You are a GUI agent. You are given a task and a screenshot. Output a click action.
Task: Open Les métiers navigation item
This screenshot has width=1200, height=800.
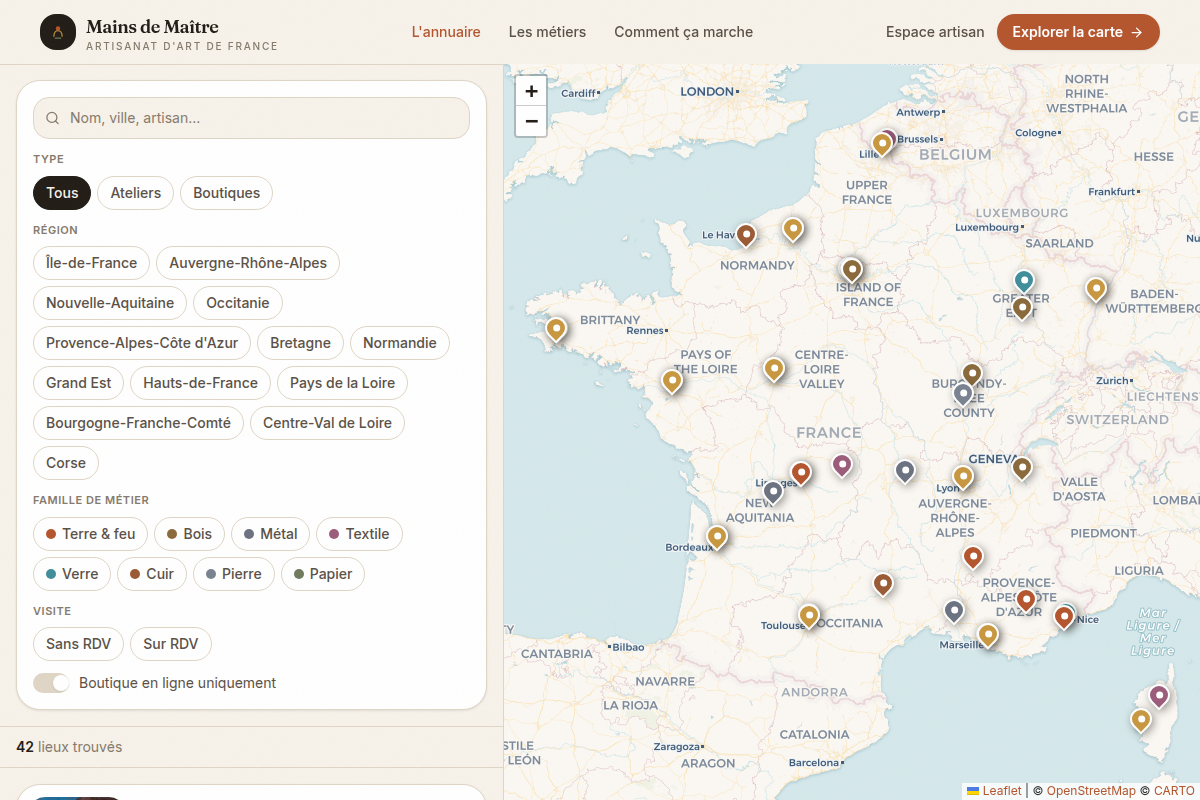pyautogui.click(x=547, y=32)
